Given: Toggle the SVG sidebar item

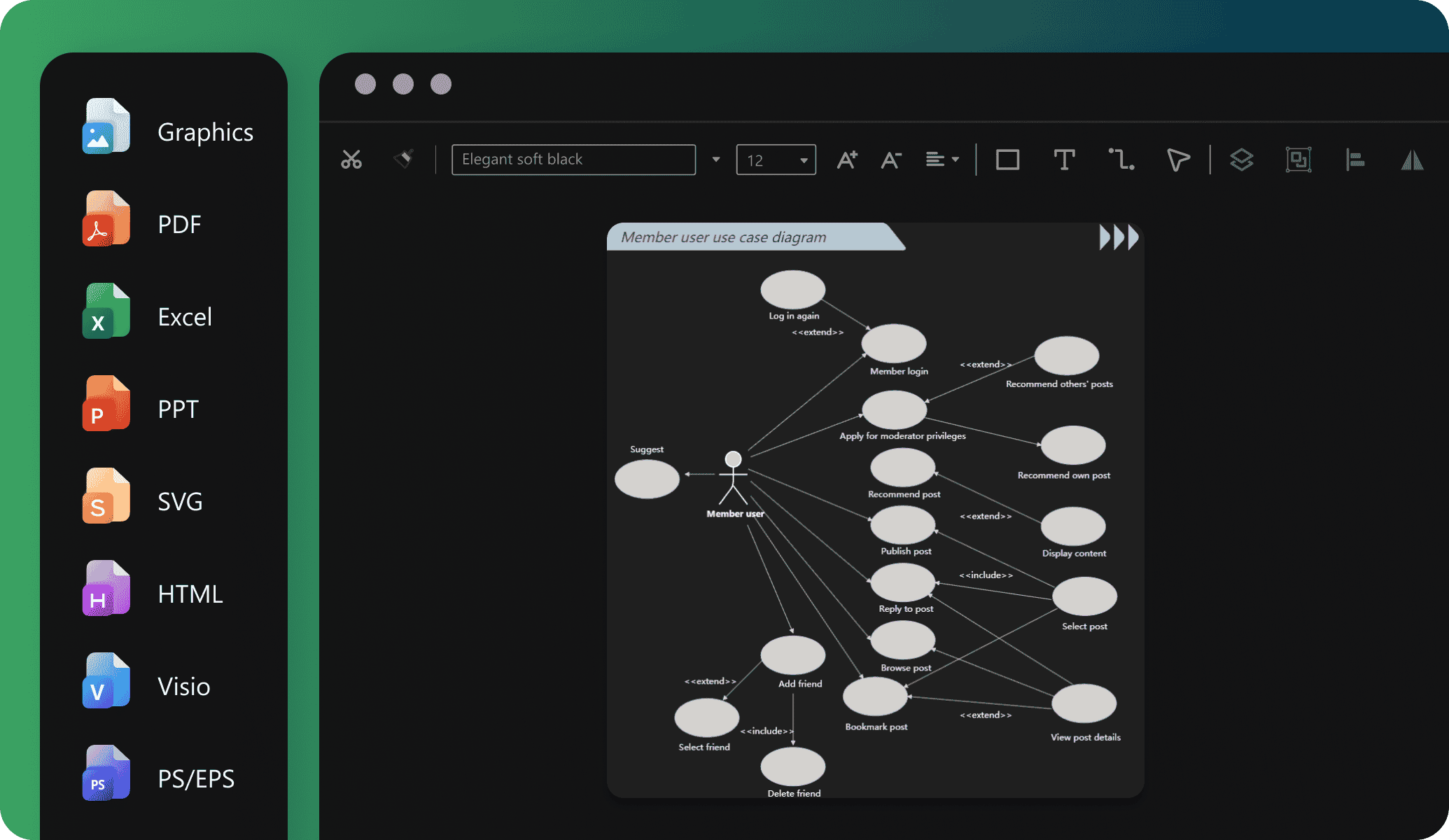Looking at the screenshot, I should tap(166, 501).
